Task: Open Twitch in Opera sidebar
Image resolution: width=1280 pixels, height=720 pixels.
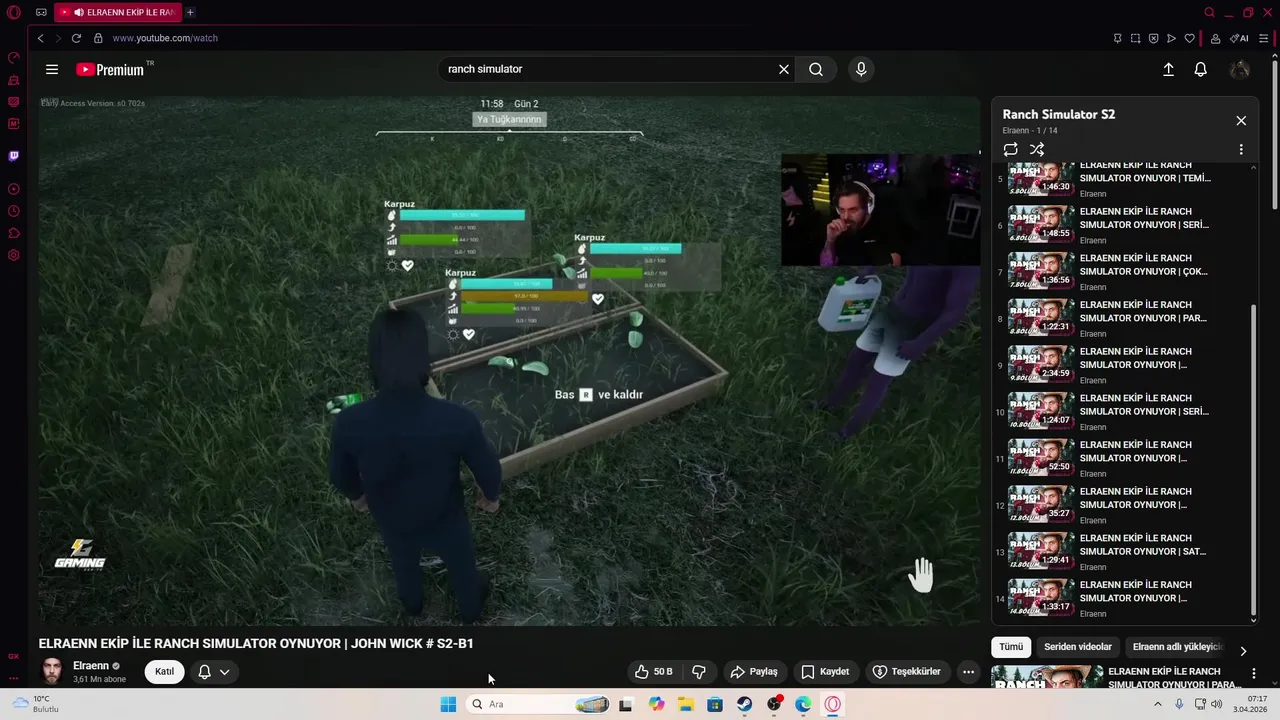Action: click(x=14, y=156)
